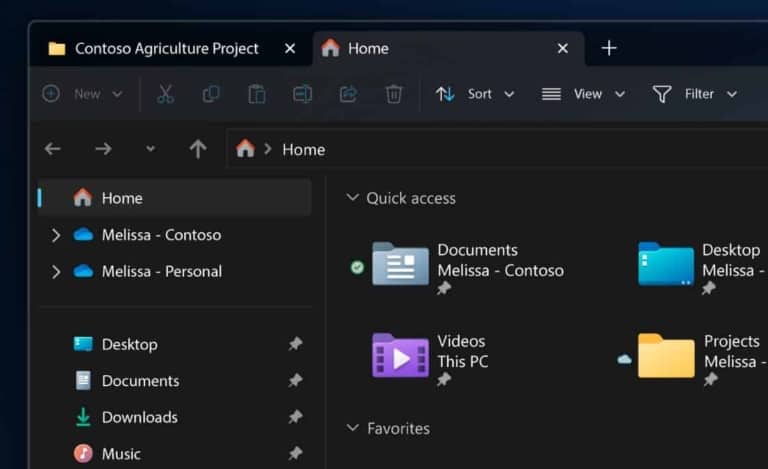This screenshot has width=768, height=469.
Task: Go back with the left arrow
Action: [52, 148]
